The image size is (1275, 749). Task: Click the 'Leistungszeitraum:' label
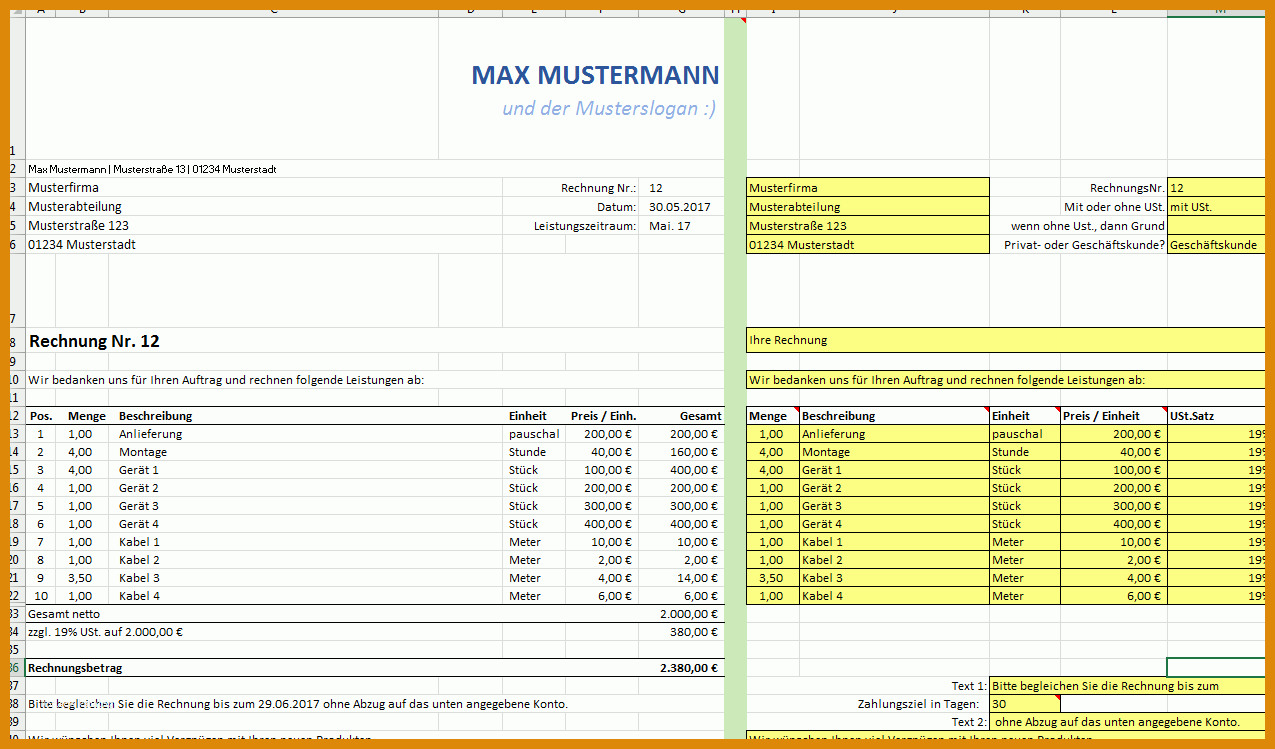[584, 226]
